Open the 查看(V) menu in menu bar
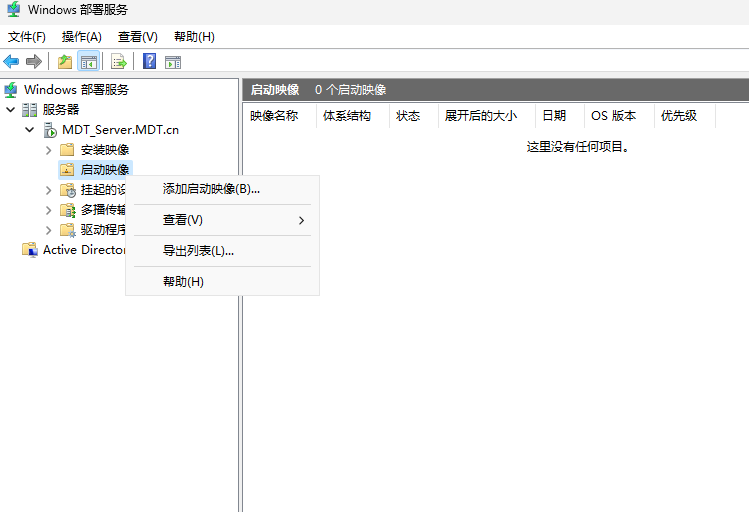 [138, 37]
